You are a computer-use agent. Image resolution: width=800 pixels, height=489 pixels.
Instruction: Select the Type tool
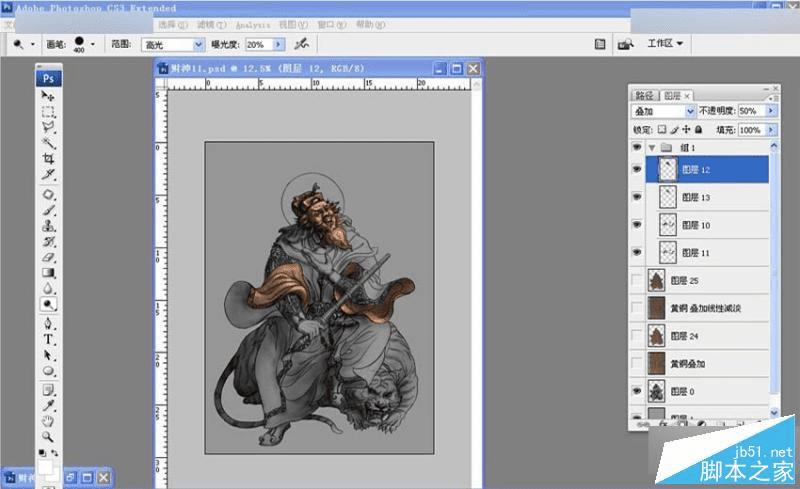tap(48, 339)
